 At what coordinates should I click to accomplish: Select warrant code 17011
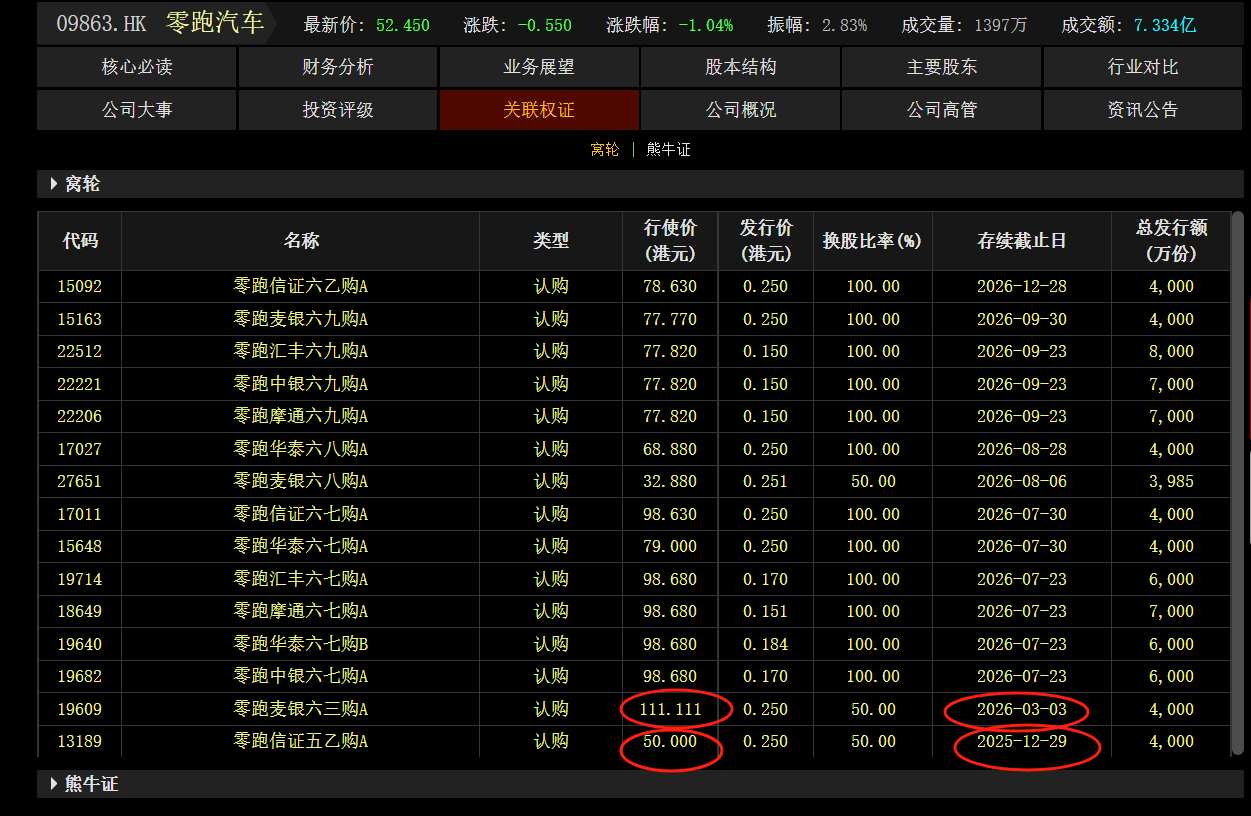tap(80, 514)
